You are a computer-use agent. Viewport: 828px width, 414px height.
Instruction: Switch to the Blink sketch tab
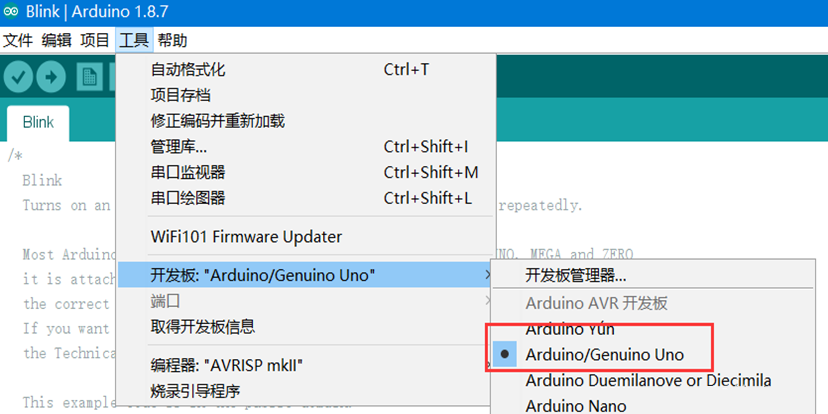(x=38, y=123)
